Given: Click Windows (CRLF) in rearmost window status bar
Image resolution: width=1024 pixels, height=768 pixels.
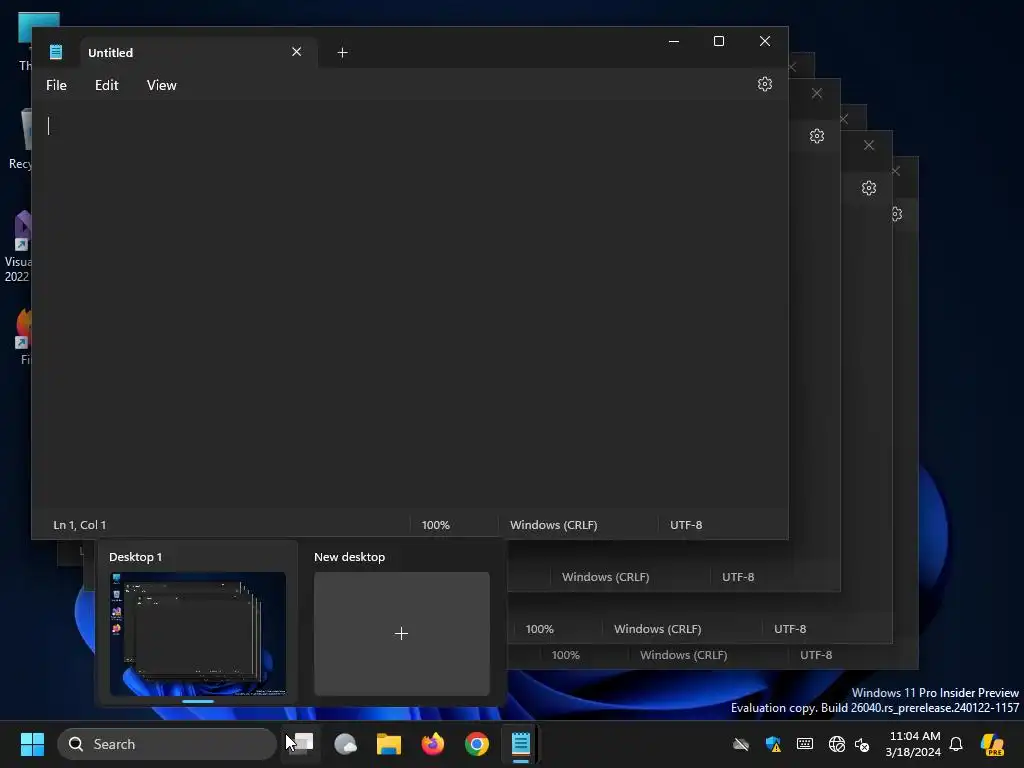Looking at the screenshot, I should pos(684,655).
